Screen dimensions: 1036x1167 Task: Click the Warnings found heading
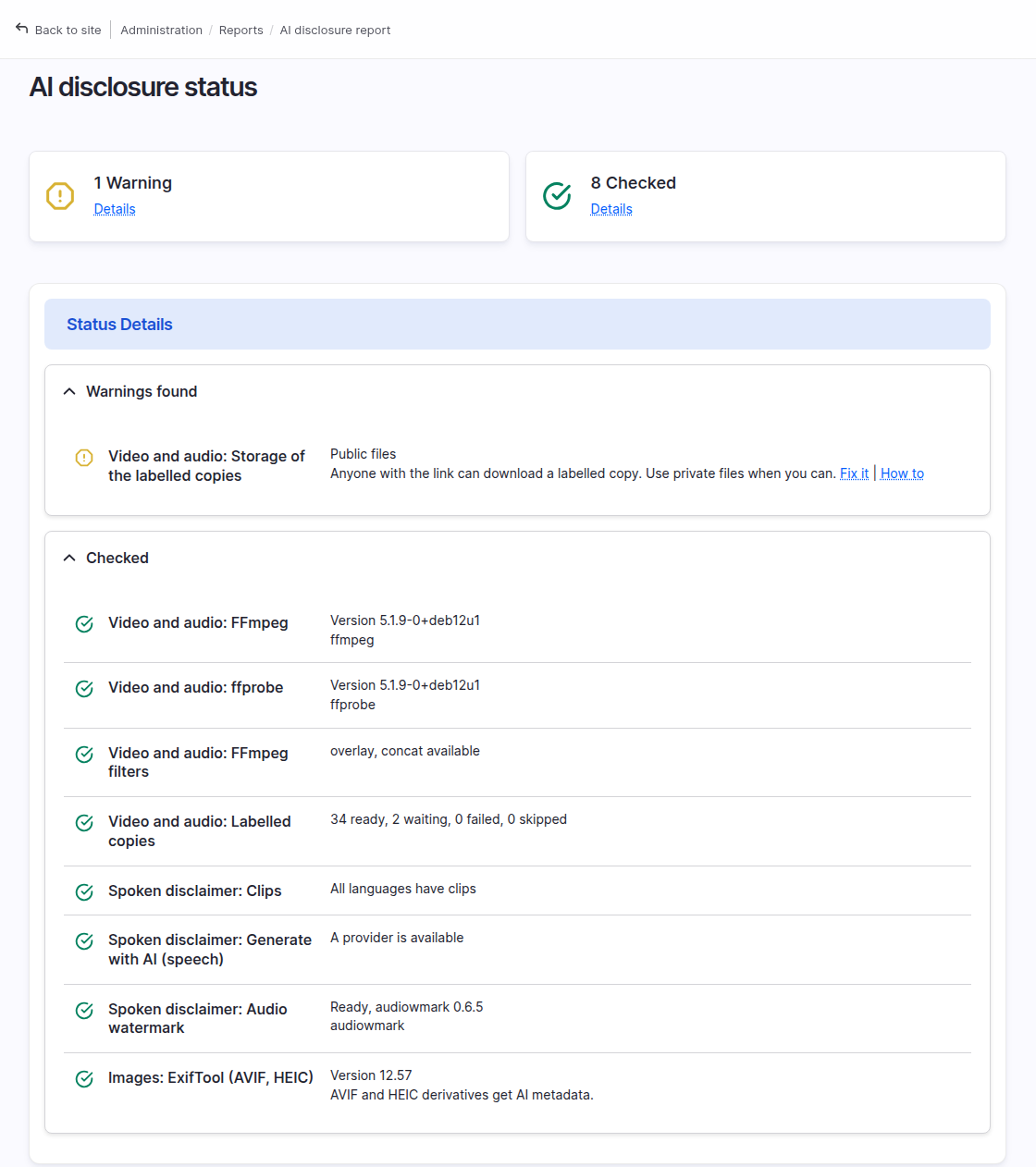(142, 391)
